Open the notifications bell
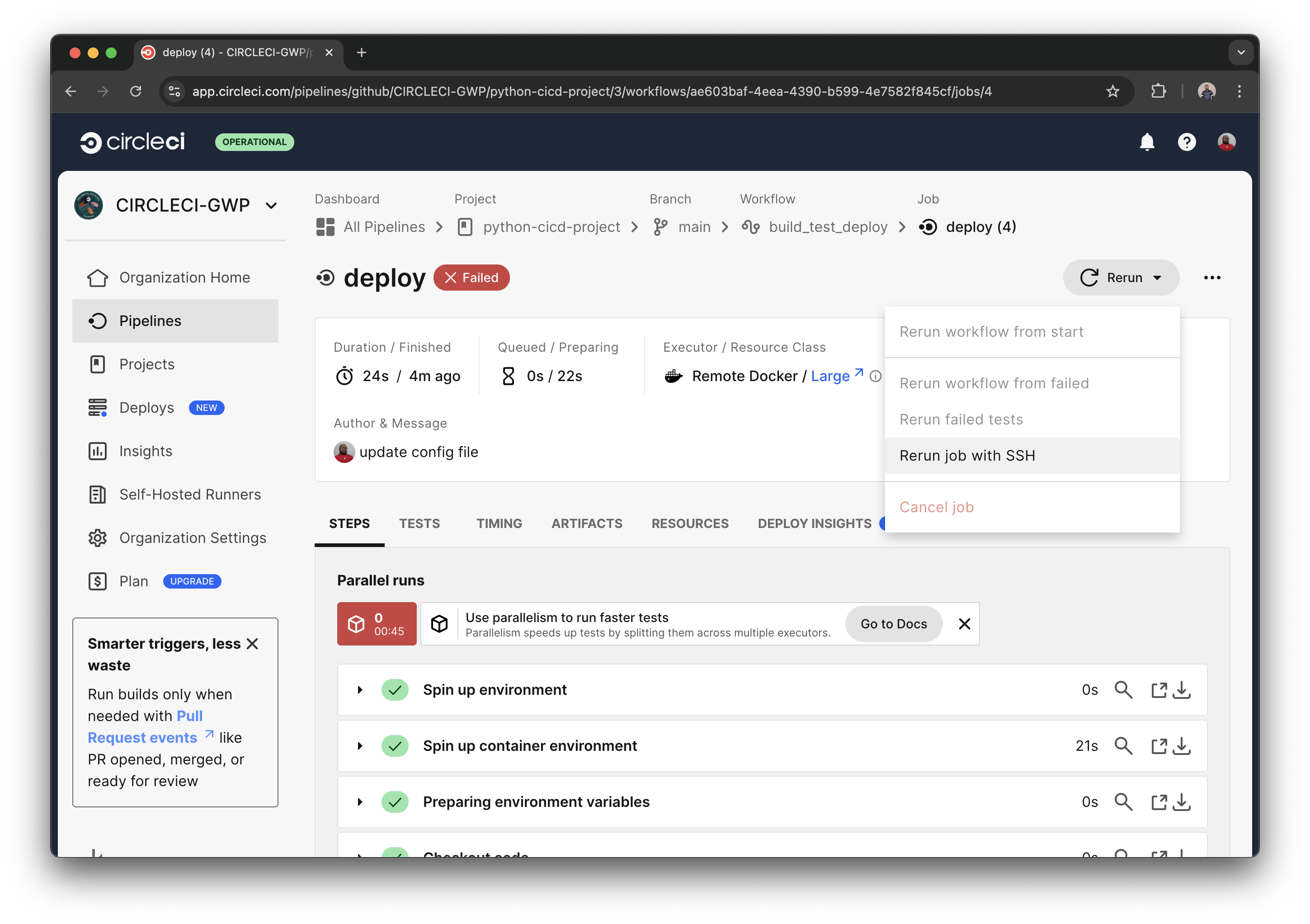Image resolution: width=1310 pixels, height=924 pixels. (1147, 142)
